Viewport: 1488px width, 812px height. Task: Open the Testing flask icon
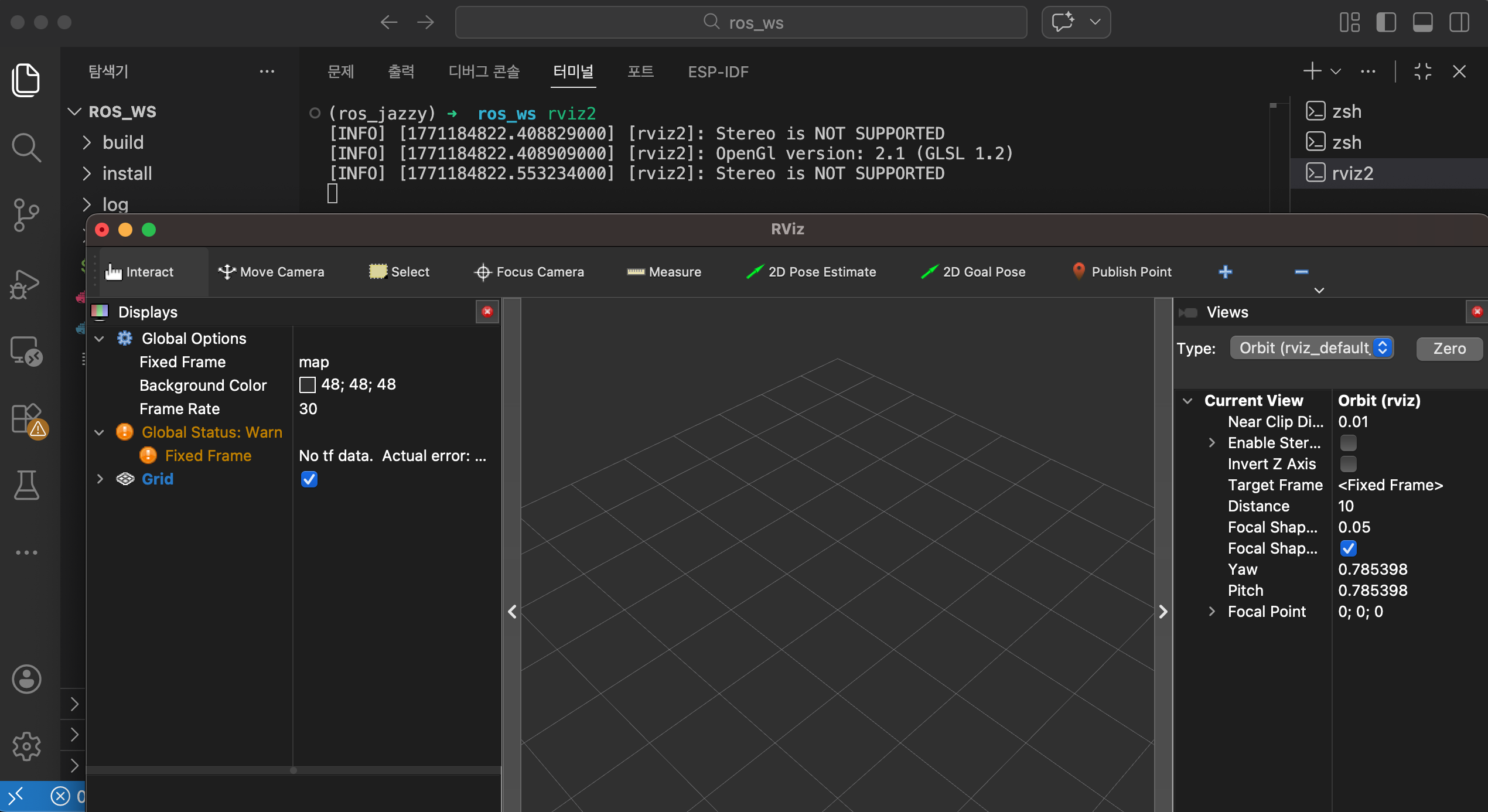coord(26,485)
